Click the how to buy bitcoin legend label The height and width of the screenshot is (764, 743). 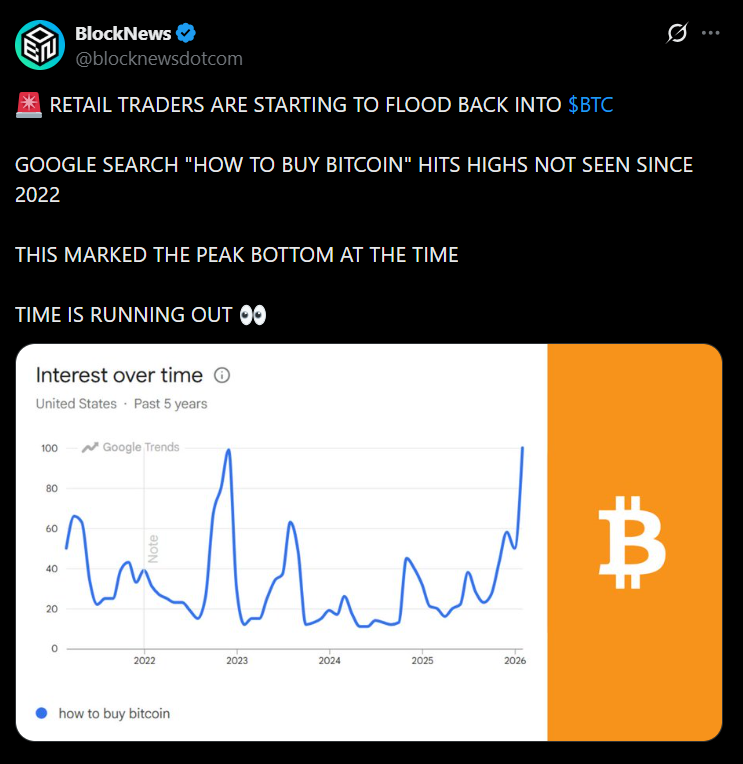pos(114,713)
